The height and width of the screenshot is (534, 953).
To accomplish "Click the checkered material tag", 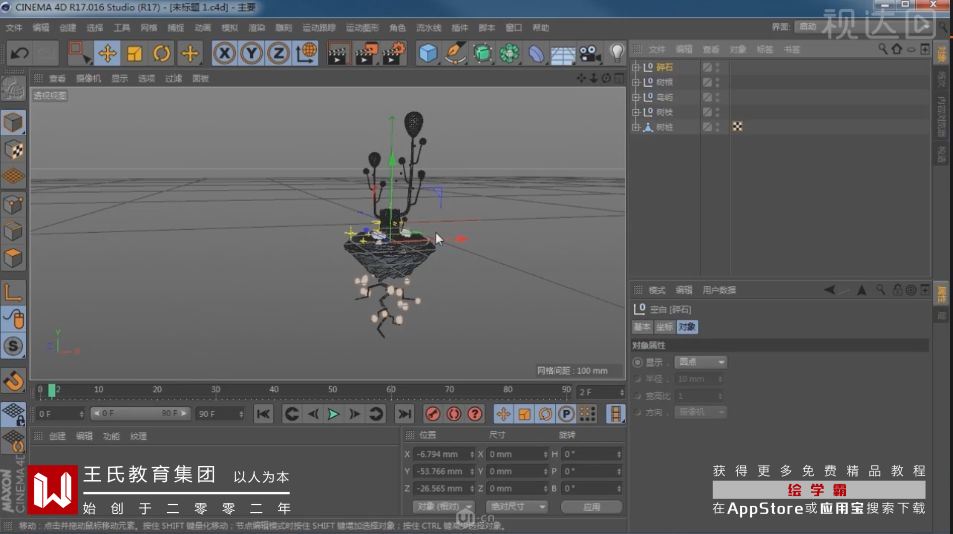I will click(737, 126).
